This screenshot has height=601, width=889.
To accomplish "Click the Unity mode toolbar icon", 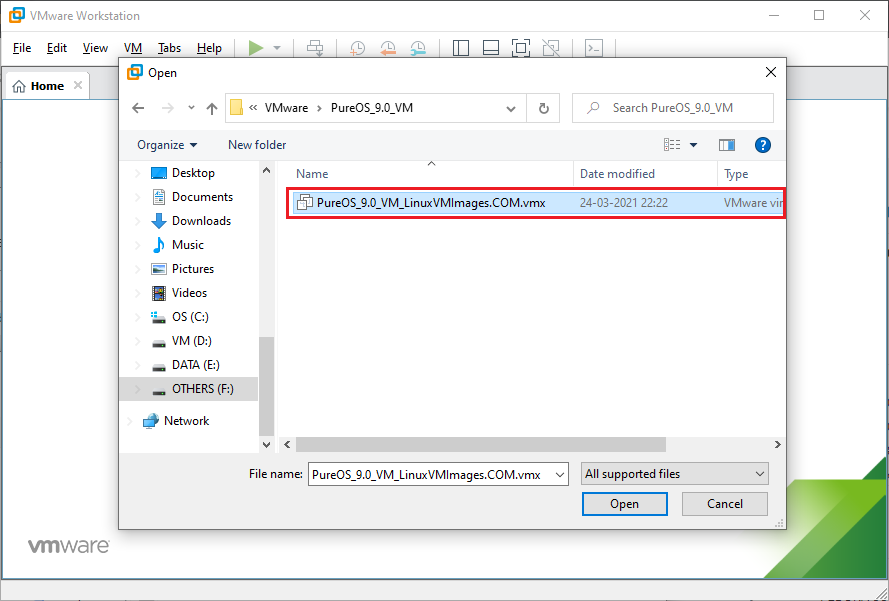I will 551,48.
